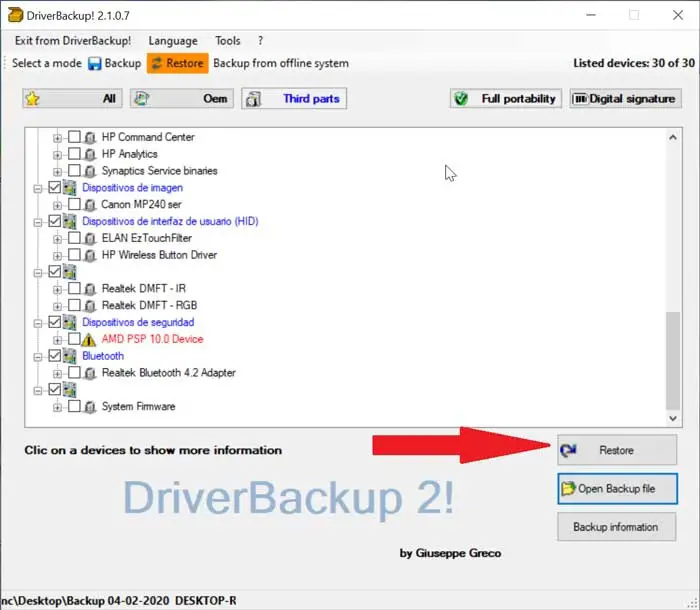Click the category icon of Dispositivos de interfaz de usuario
Image resolution: width=700 pixels, height=610 pixels.
click(70, 221)
